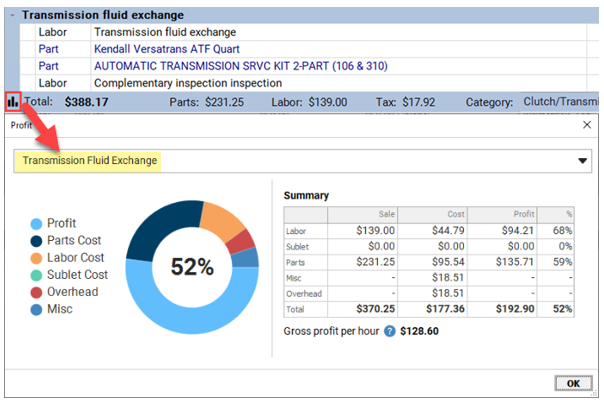Open the Transmission Fluid Exchange dropdown arrow

[x=582, y=161]
